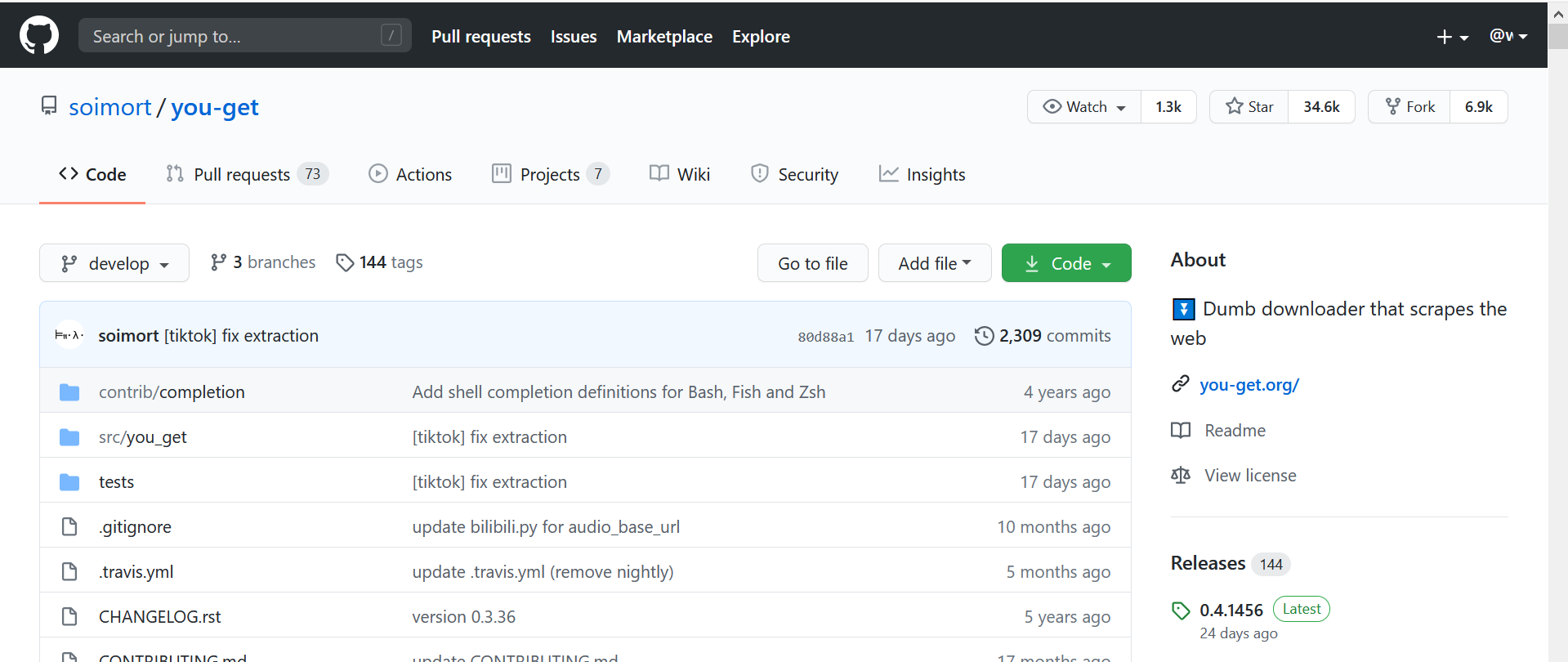
Task: Open the soimort commit author link
Action: click(x=128, y=336)
